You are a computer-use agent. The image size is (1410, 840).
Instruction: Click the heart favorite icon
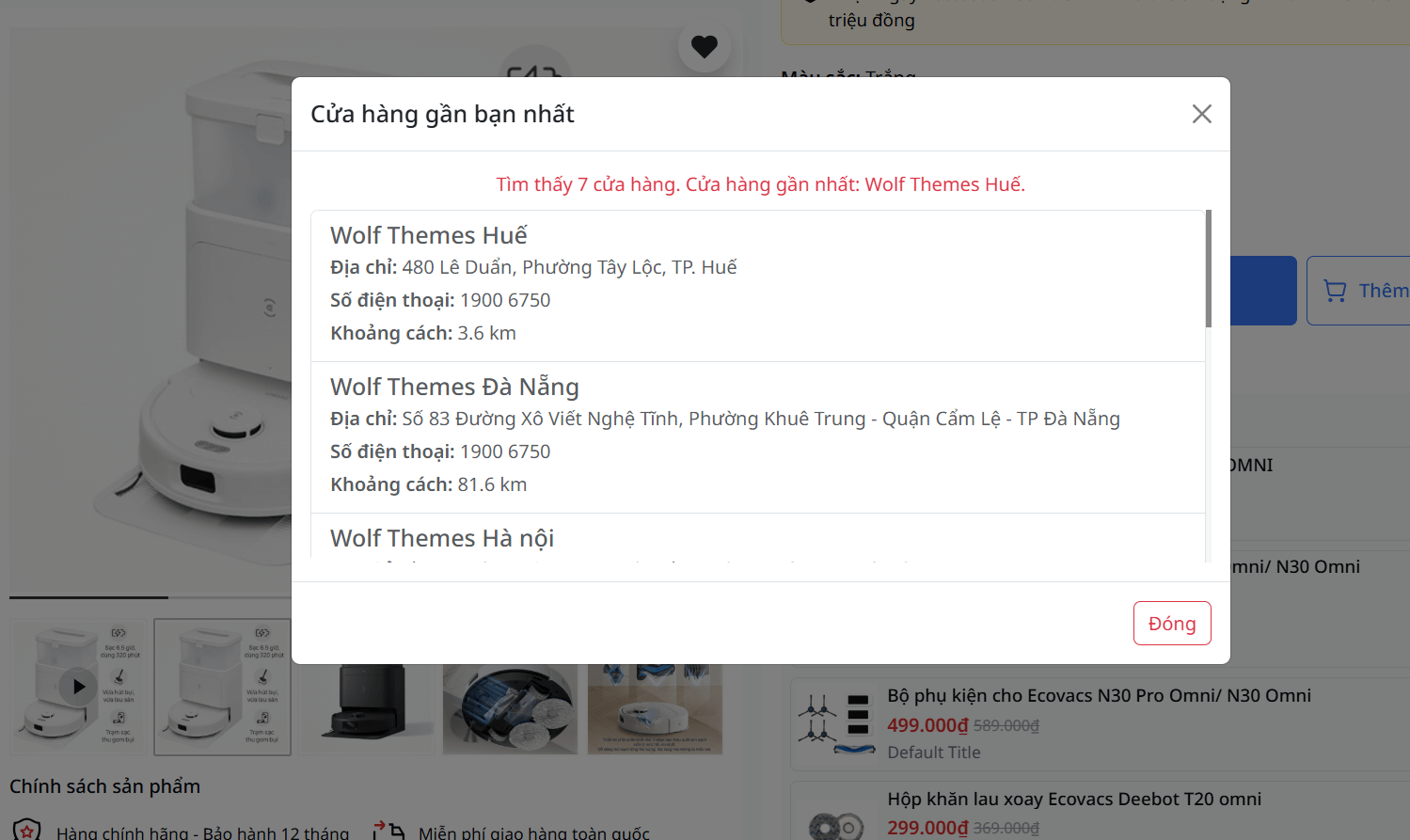click(705, 46)
